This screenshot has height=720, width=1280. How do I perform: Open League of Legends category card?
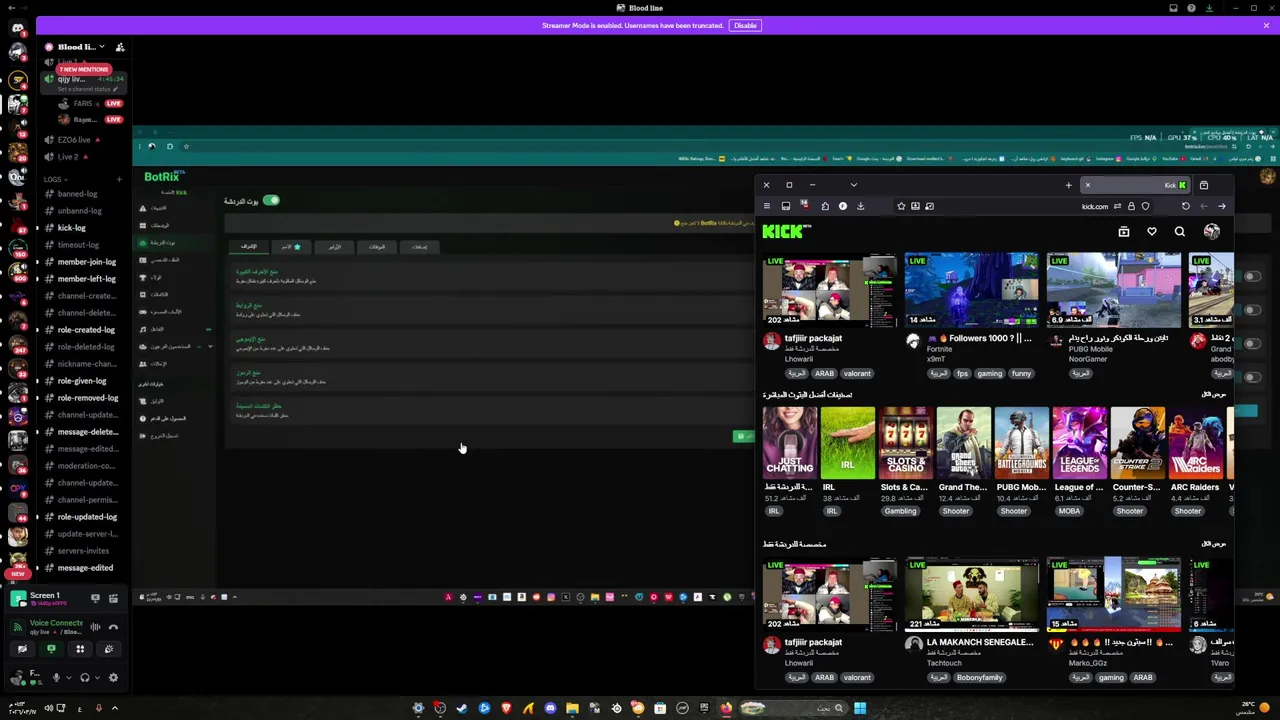[1080, 441]
